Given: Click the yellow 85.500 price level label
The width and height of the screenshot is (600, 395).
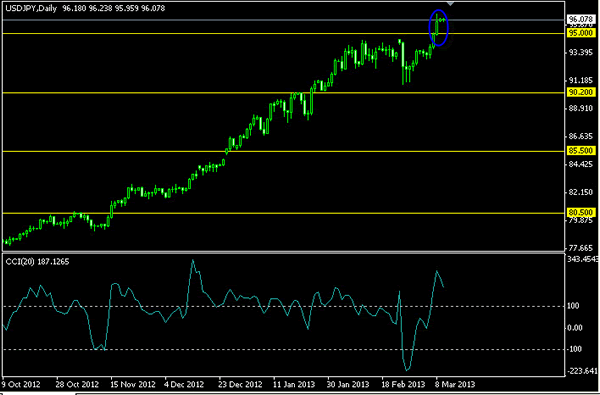Looking at the screenshot, I should [580, 151].
